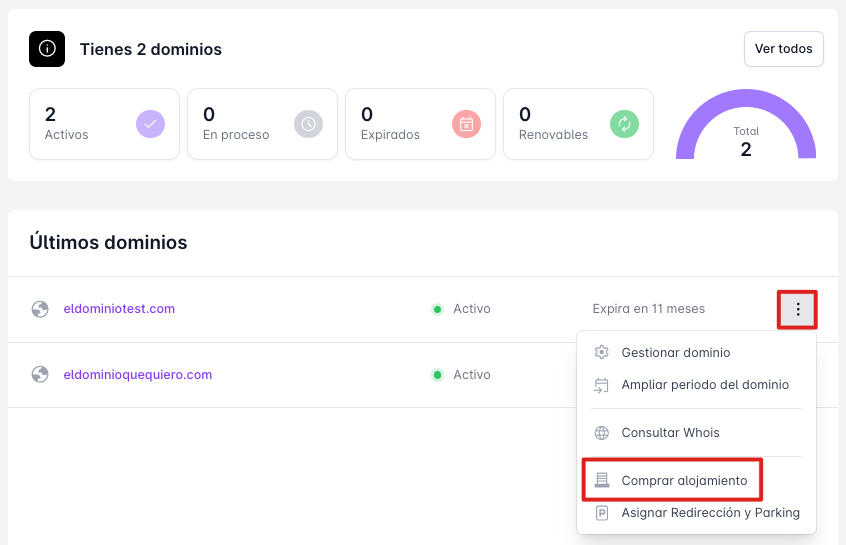This screenshot has height=545, width=846.
Task: Choose 'Ampliar periodo del dominio' option
Action: (x=704, y=385)
